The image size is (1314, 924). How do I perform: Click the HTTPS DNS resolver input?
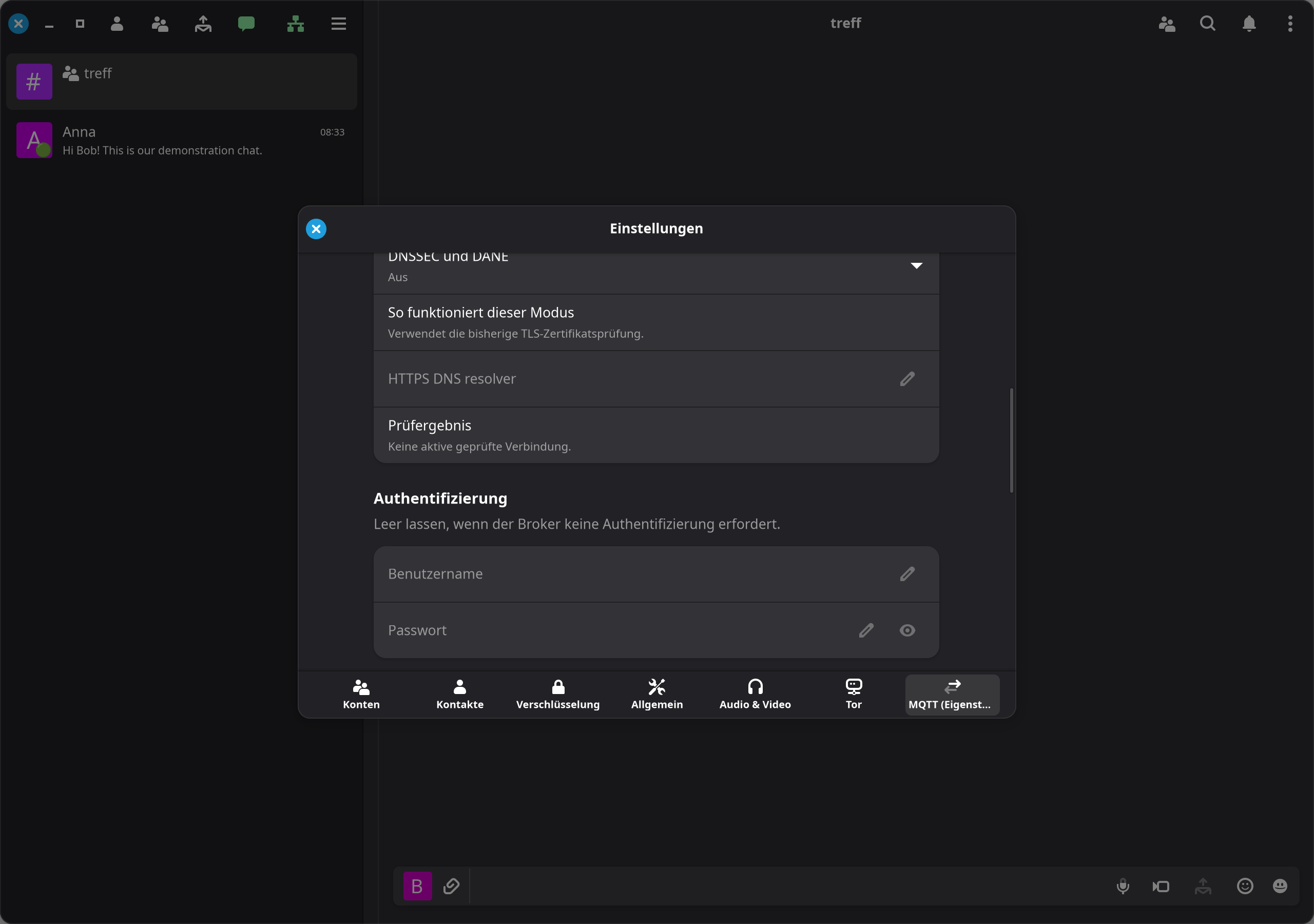pyautogui.click(x=656, y=379)
